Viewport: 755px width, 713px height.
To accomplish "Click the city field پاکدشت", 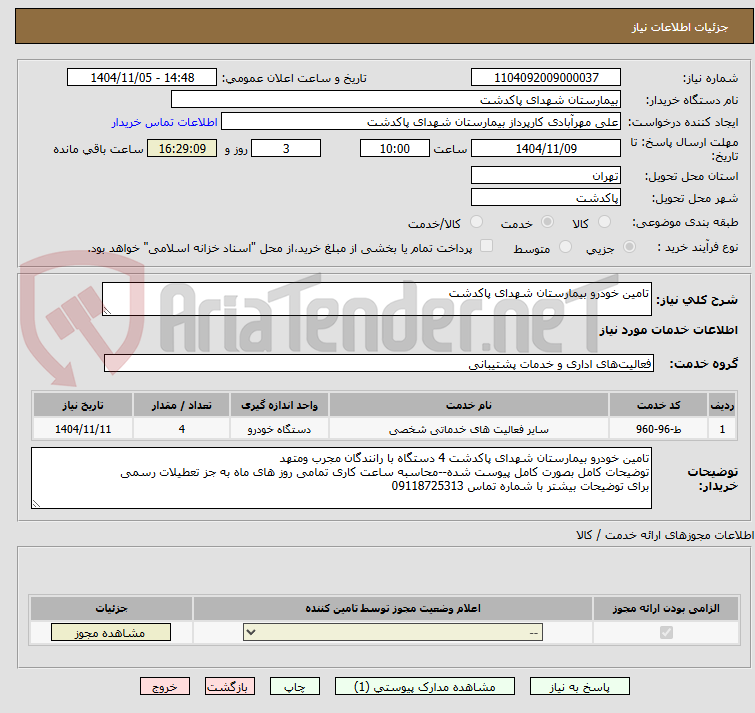I will pyautogui.click(x=546, y=198).
